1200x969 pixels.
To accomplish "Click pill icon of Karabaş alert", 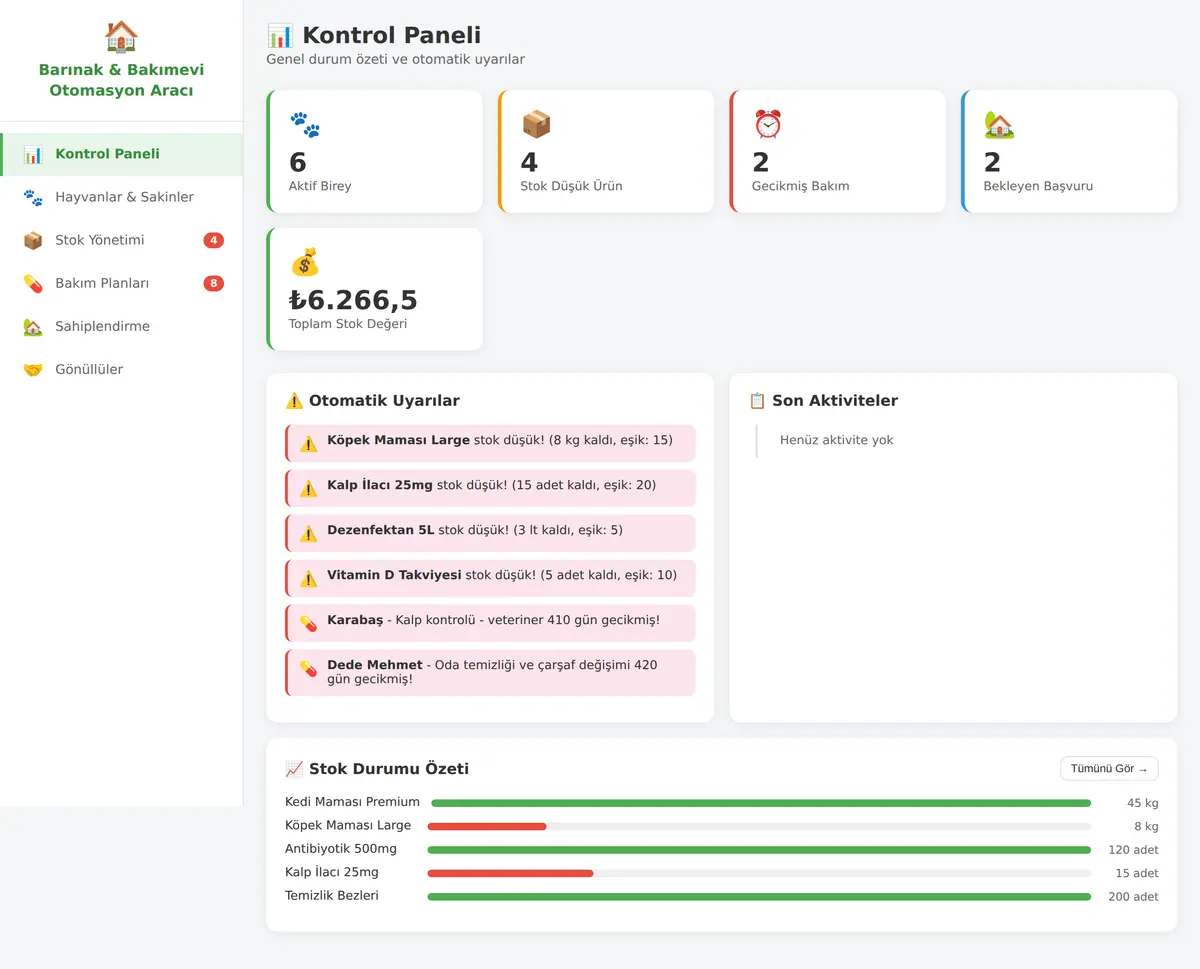I will coord(308,623).
